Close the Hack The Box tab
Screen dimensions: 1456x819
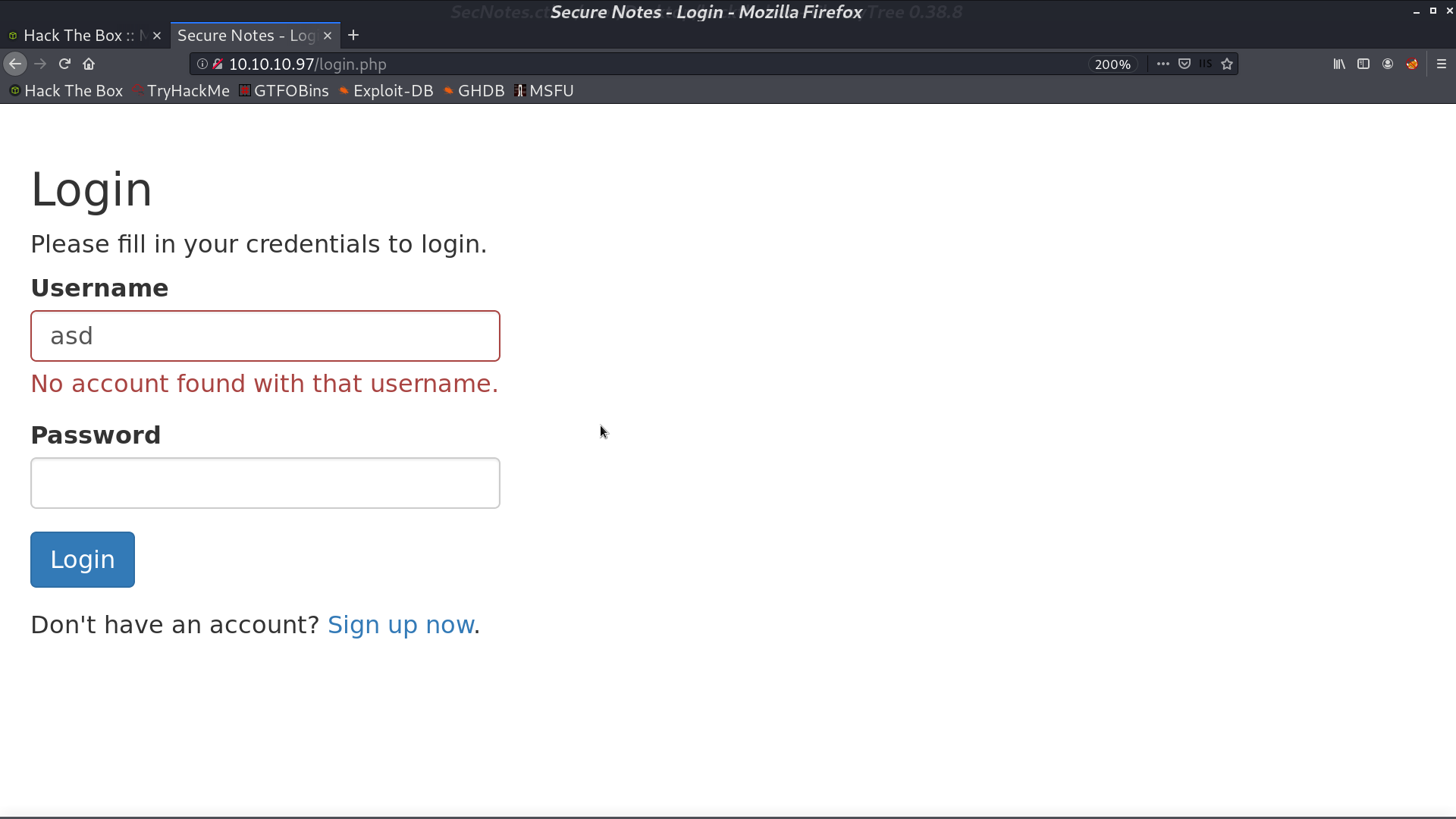157,36
